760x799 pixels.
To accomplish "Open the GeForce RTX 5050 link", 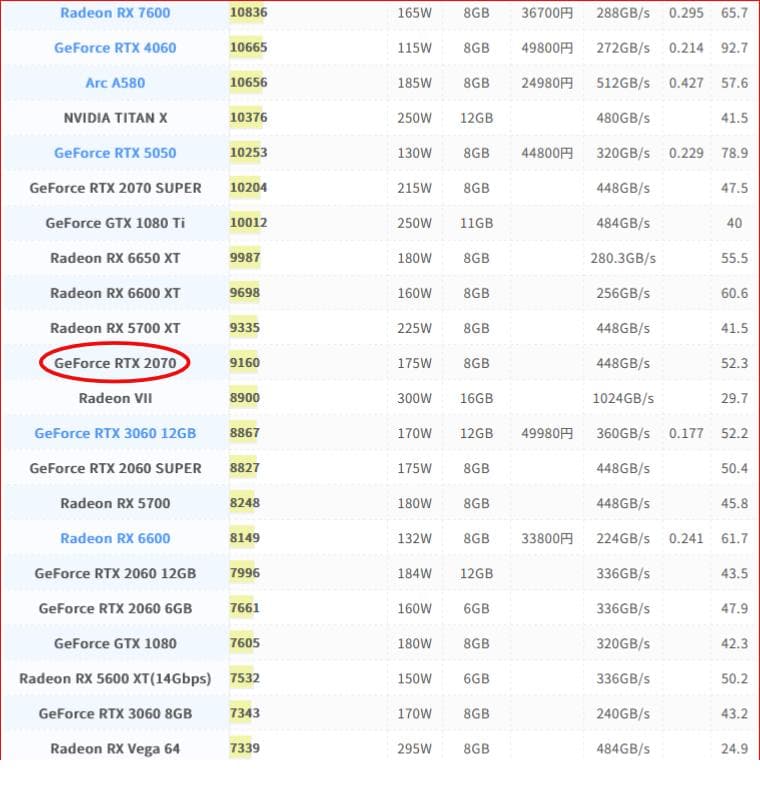I will point(115,153).
